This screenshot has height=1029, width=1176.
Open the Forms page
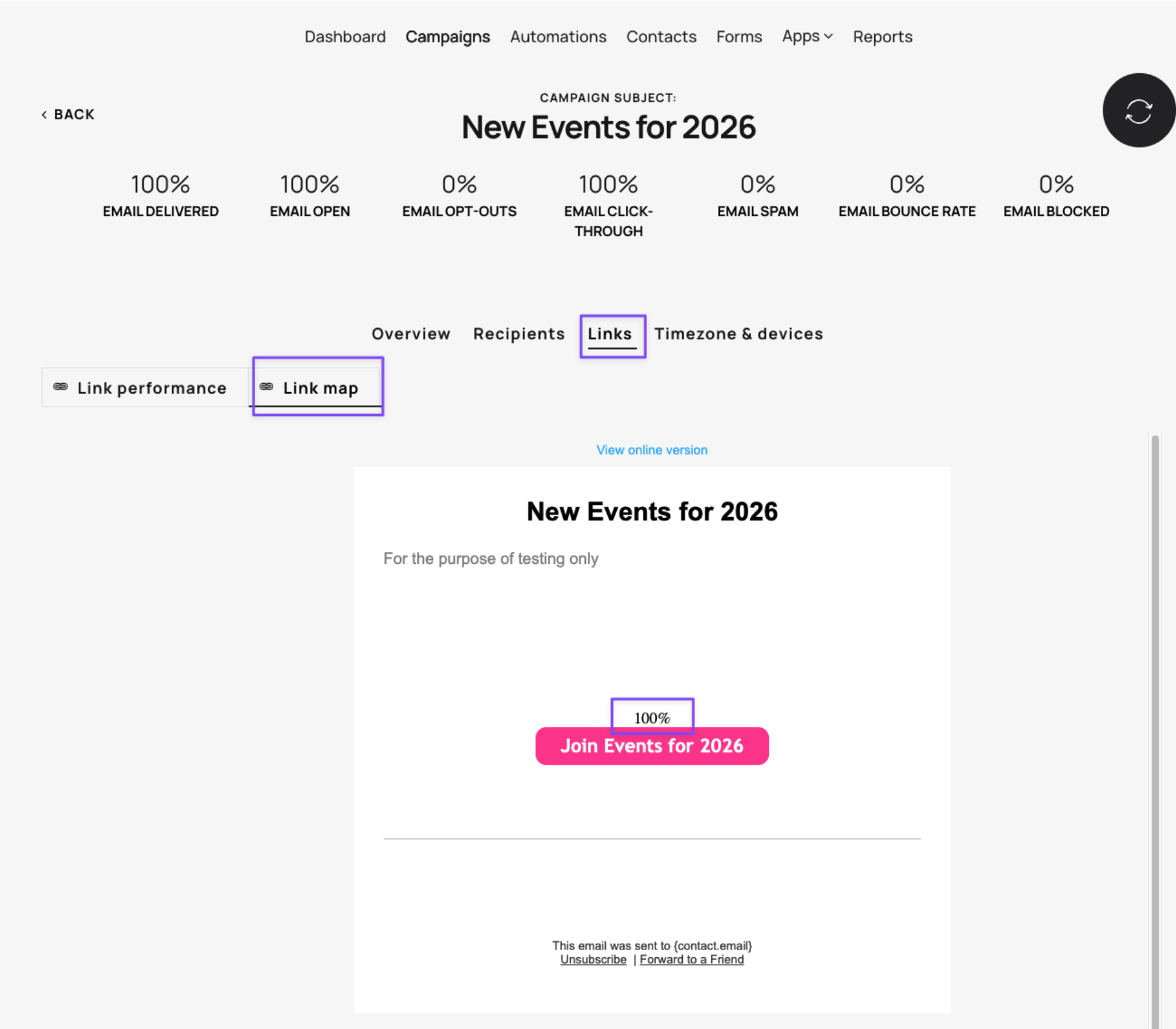pos(739,37)
